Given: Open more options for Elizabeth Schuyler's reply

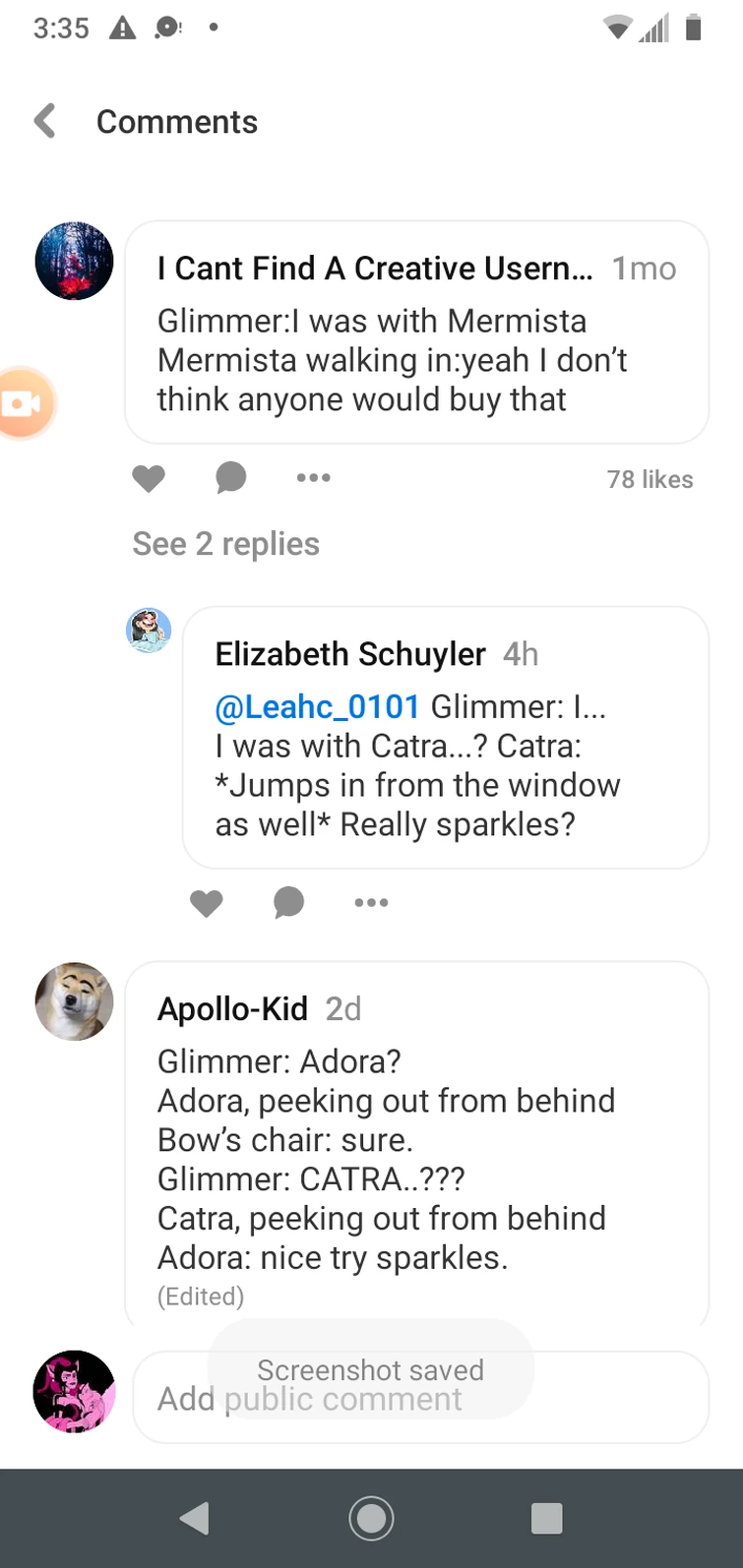Looking at the screenshot, I should click(371, 903).
